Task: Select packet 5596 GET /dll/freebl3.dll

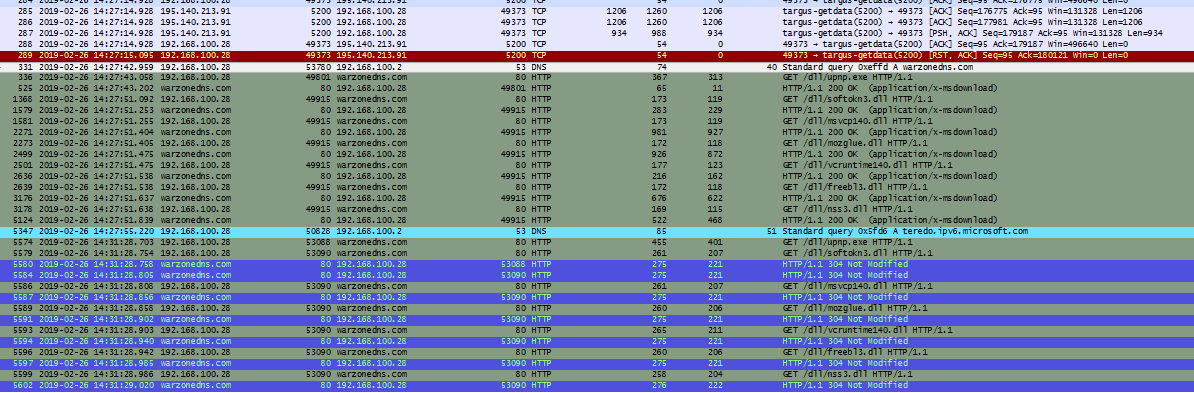Action: [x=597, y=352]
